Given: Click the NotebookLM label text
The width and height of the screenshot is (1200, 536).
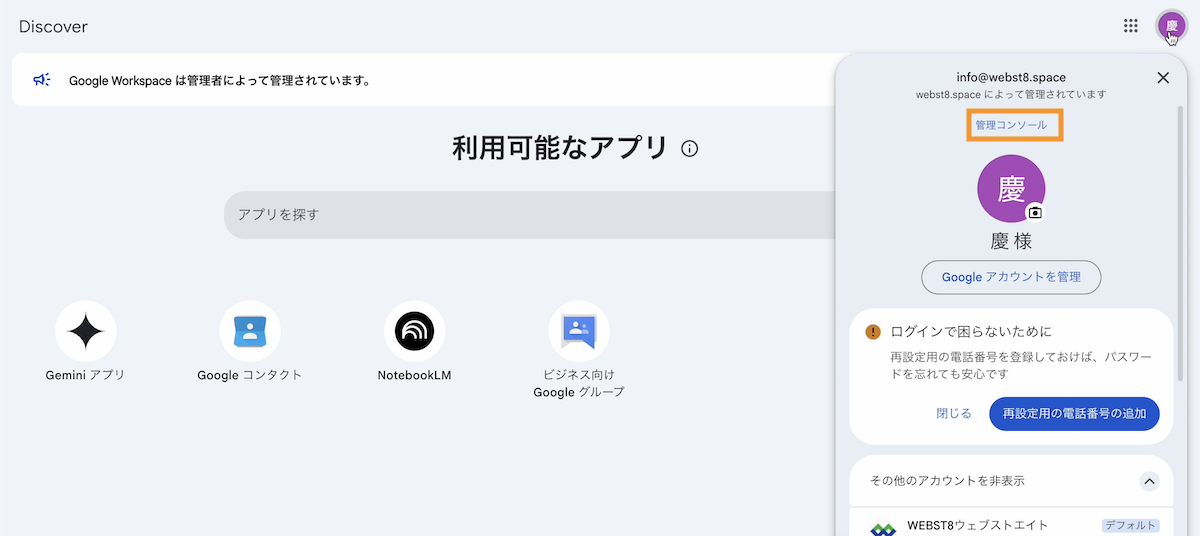Looking at the screenshot, I should [414, 375].
